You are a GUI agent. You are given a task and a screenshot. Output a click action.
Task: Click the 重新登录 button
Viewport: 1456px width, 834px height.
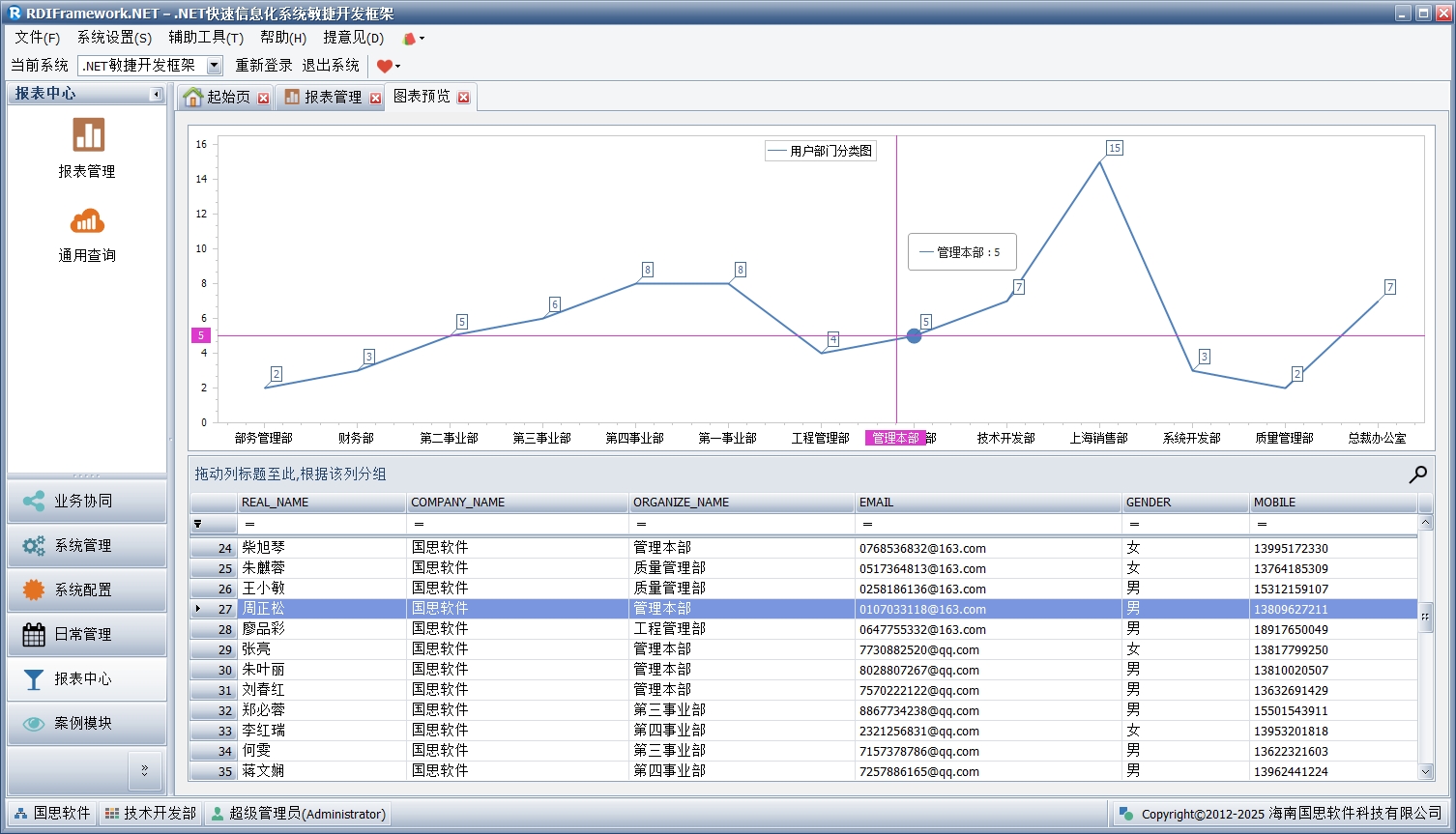click(x=263, y=65)
